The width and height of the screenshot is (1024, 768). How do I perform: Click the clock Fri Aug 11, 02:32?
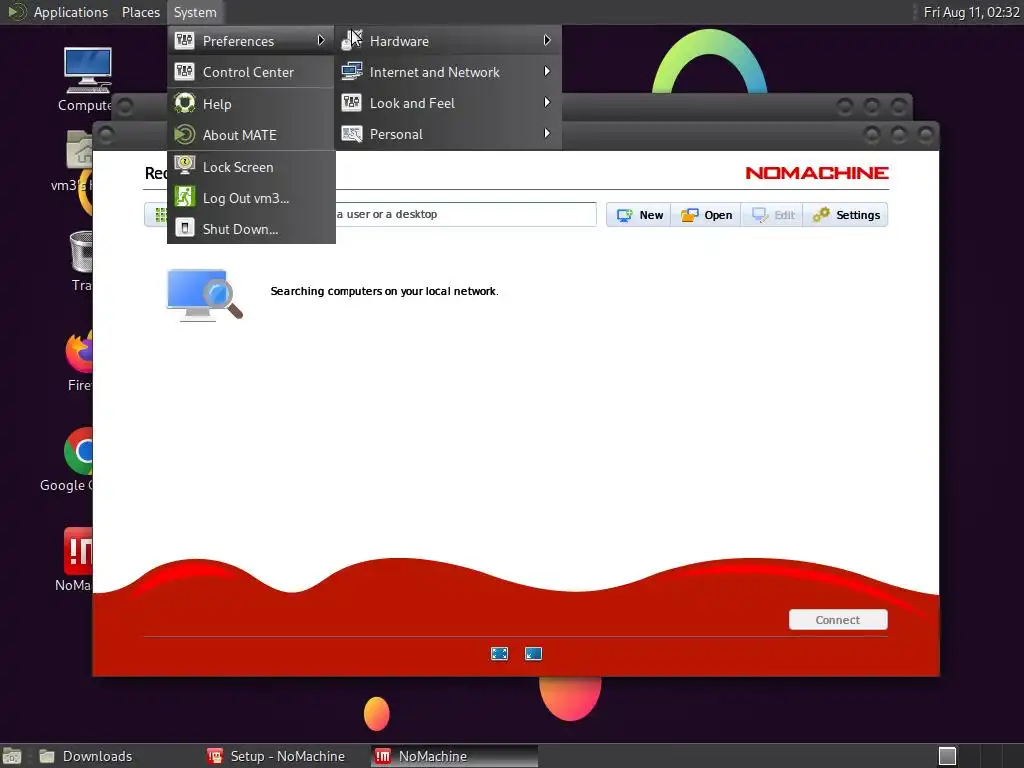[971, 12]
